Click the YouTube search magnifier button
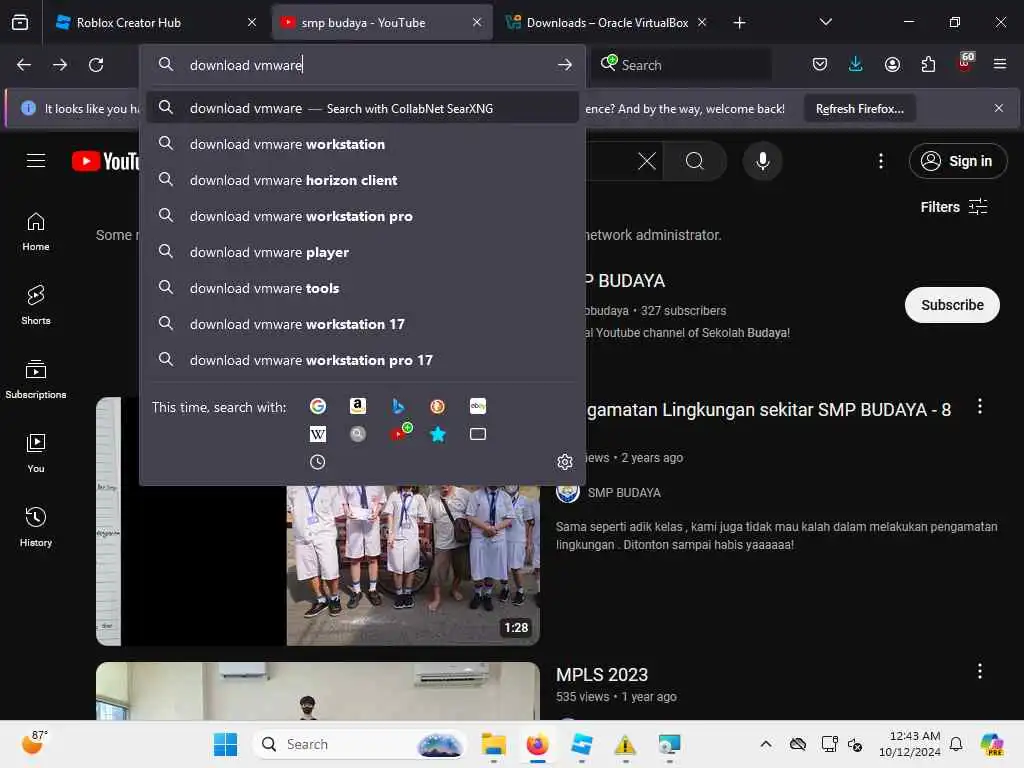The height and width of the screenshot is (768, 1024). click(695, 161)
